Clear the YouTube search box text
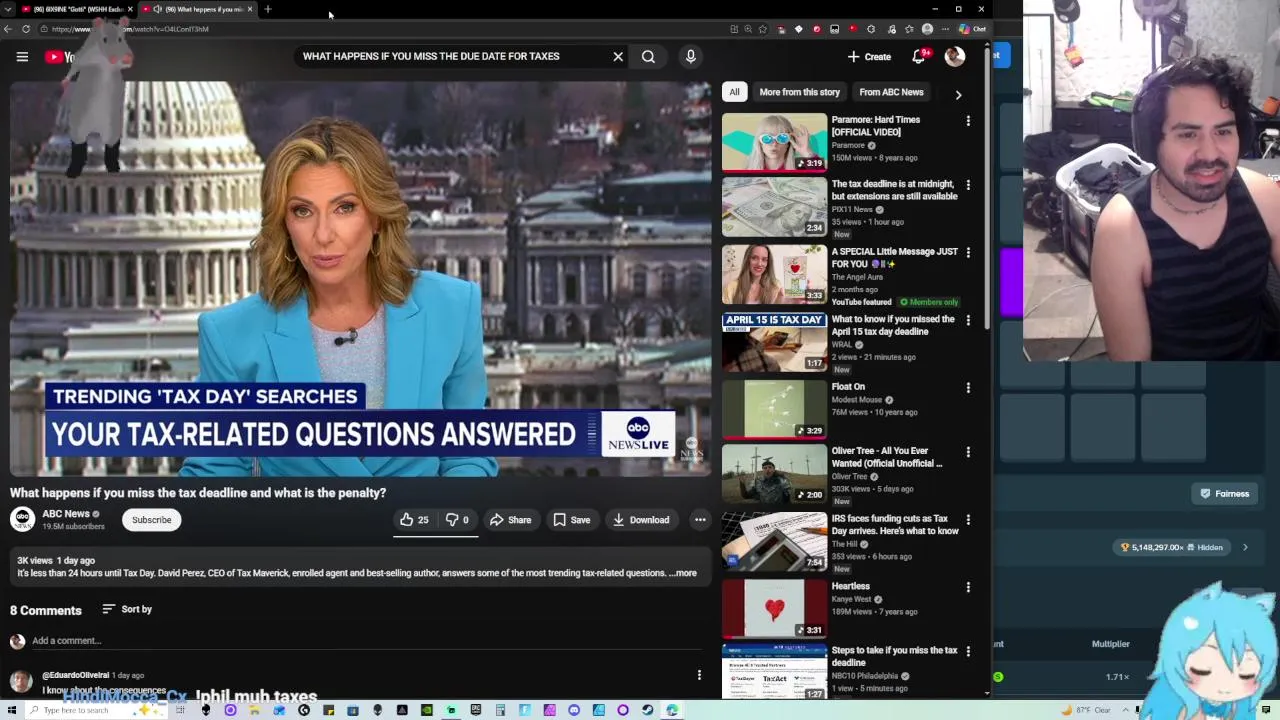Screen dimensions: 1280x720 point(618,57)
